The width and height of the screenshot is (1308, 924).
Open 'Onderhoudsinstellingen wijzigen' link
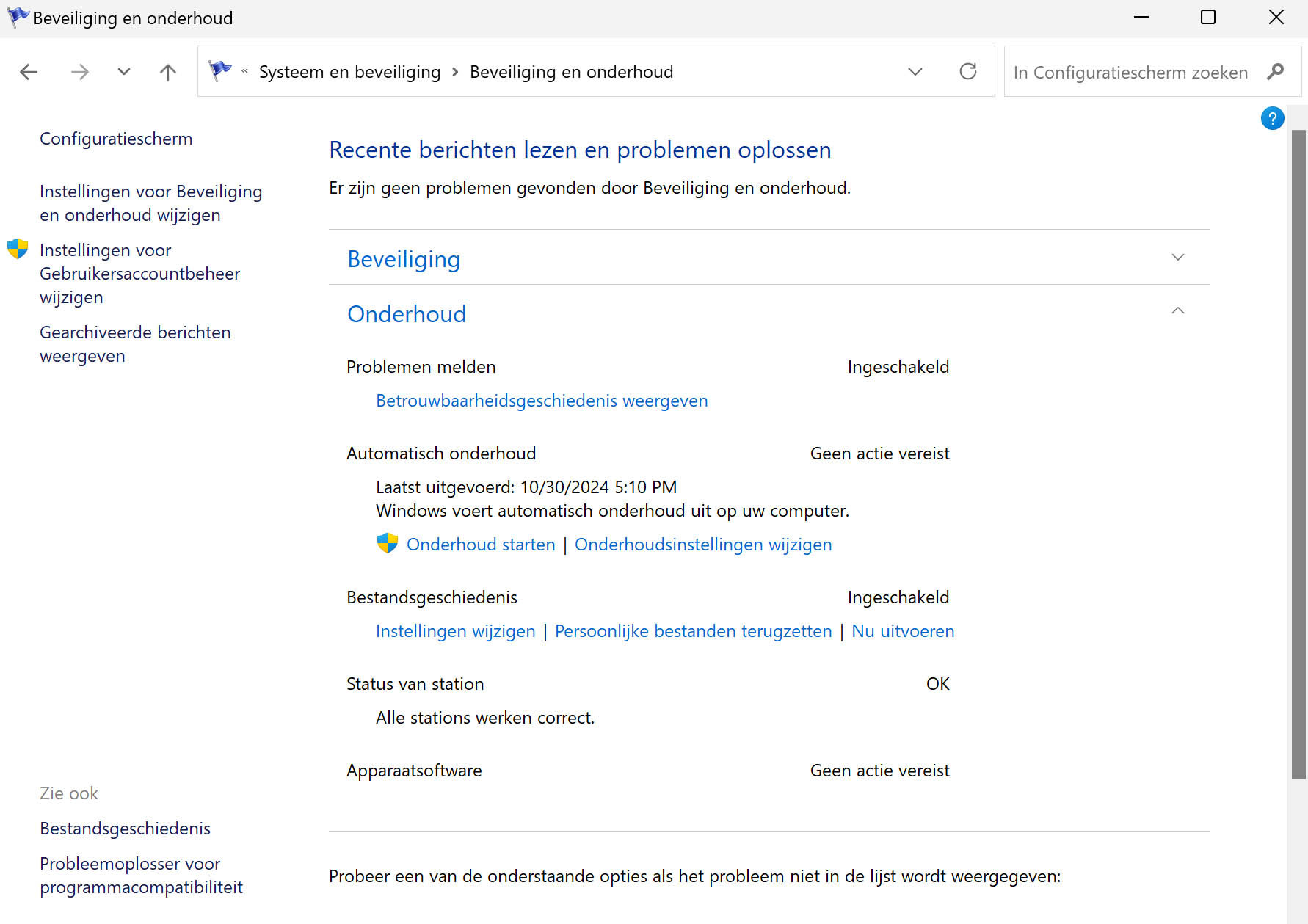(x=703, y=545)
